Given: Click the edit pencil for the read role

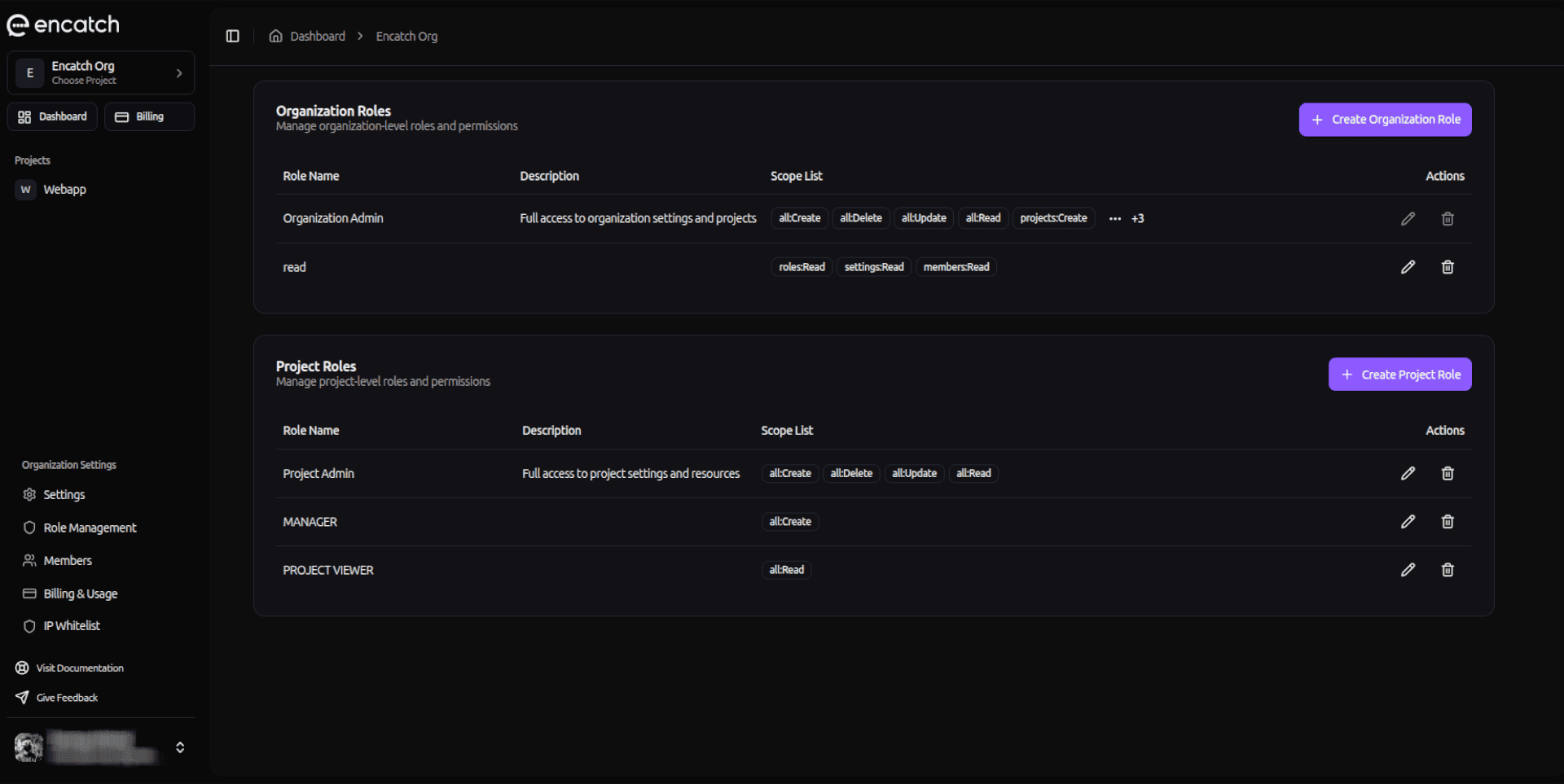Looking at the screenshot, I should 1408,267.
